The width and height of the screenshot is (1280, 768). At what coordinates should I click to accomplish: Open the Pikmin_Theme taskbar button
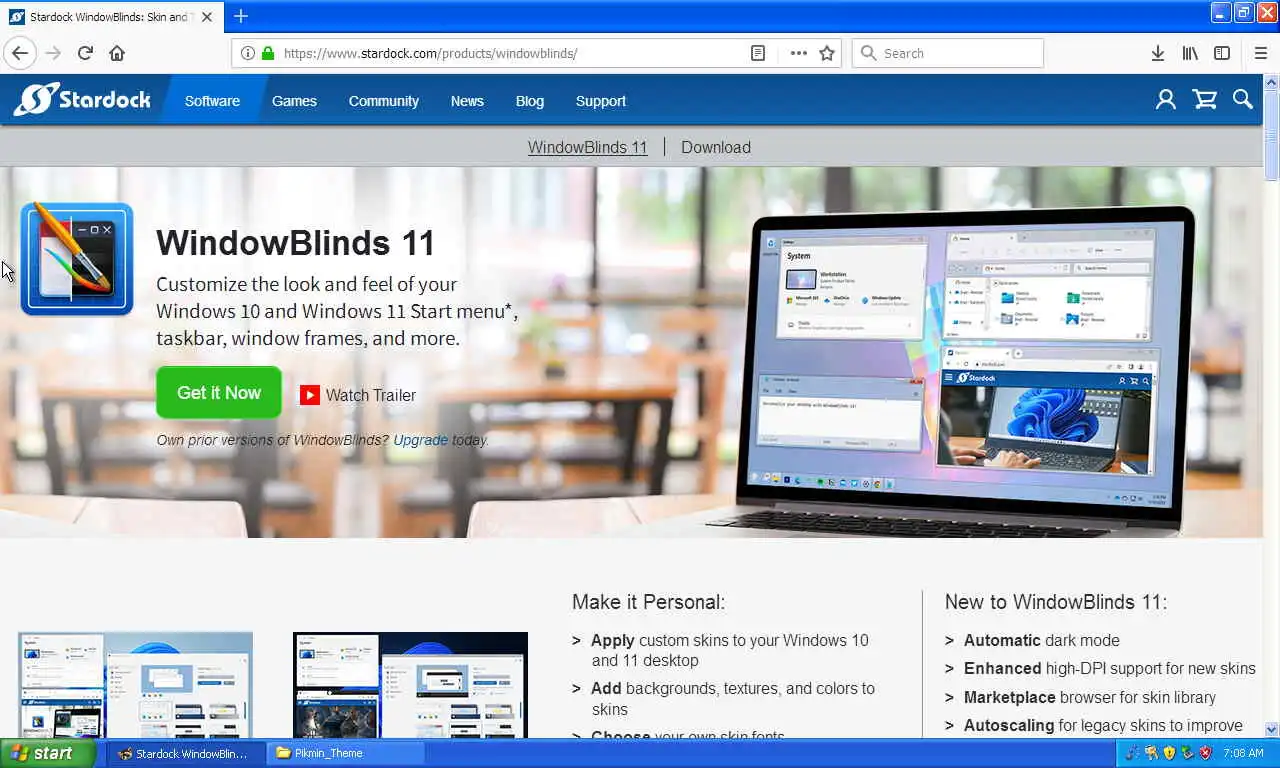click(346, 753)
